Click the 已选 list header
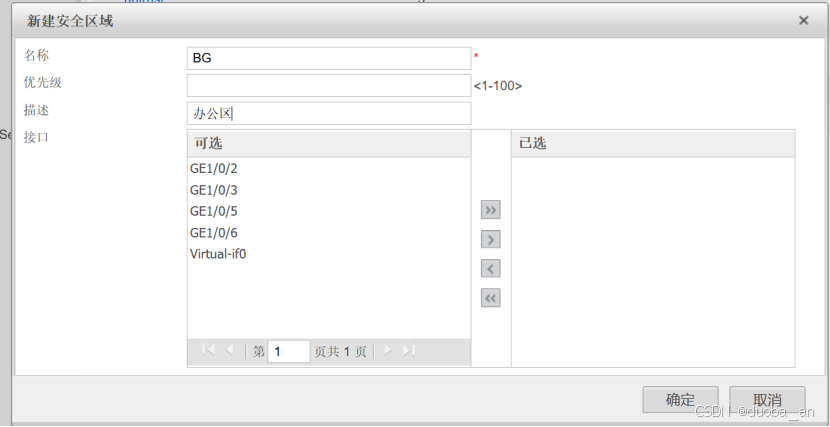Image resolution: width=830 pixels, height=427 pixels. pos(653,143)
